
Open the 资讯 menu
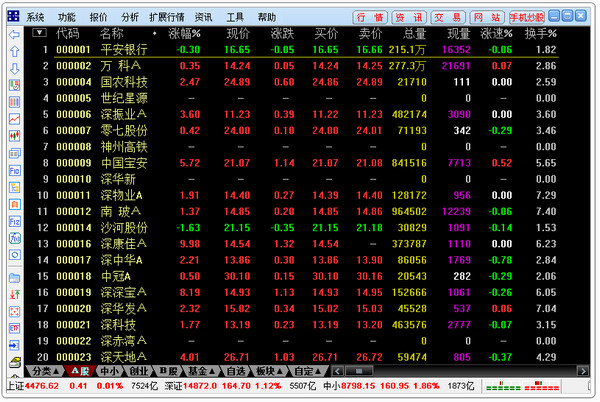tap(204, 17)
